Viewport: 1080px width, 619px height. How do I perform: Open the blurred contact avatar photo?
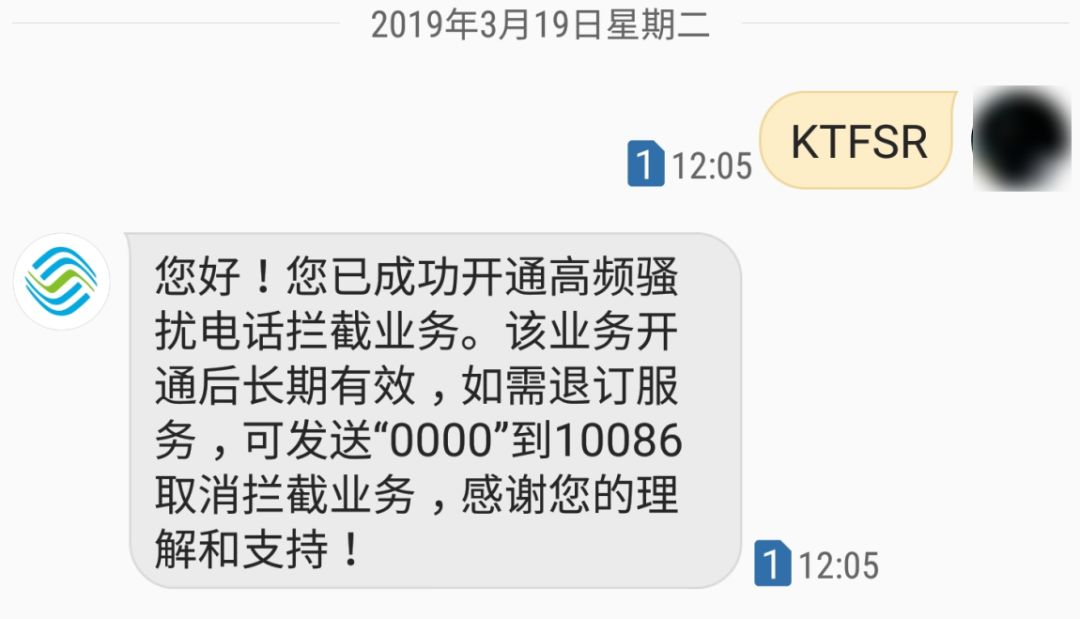[x=1021, y=138]
